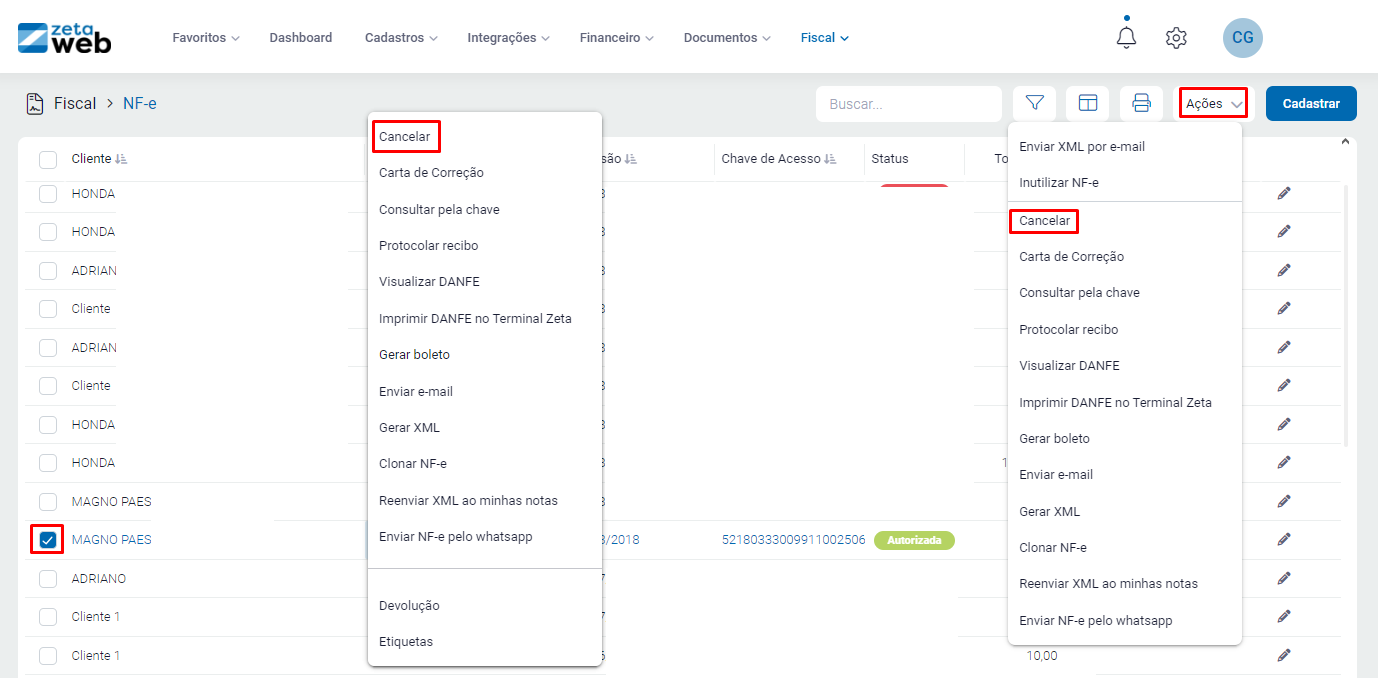Open the column layout icon
The height and width of the screenshot is (678, 1378).
(x=1087, y=103)
